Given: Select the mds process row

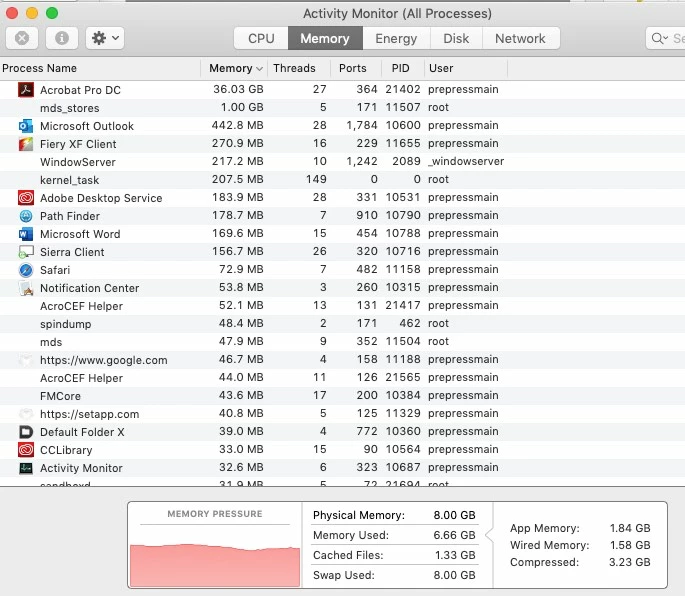Looking at the screenshot, I should [342, 341].
